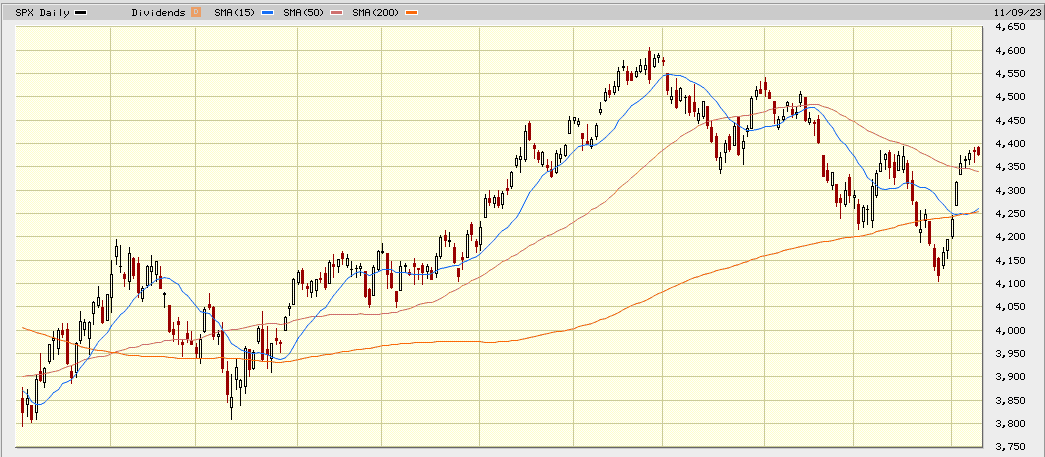
Task: Click the orange Dividends 'D' icon
Action: tap(196, 11)
